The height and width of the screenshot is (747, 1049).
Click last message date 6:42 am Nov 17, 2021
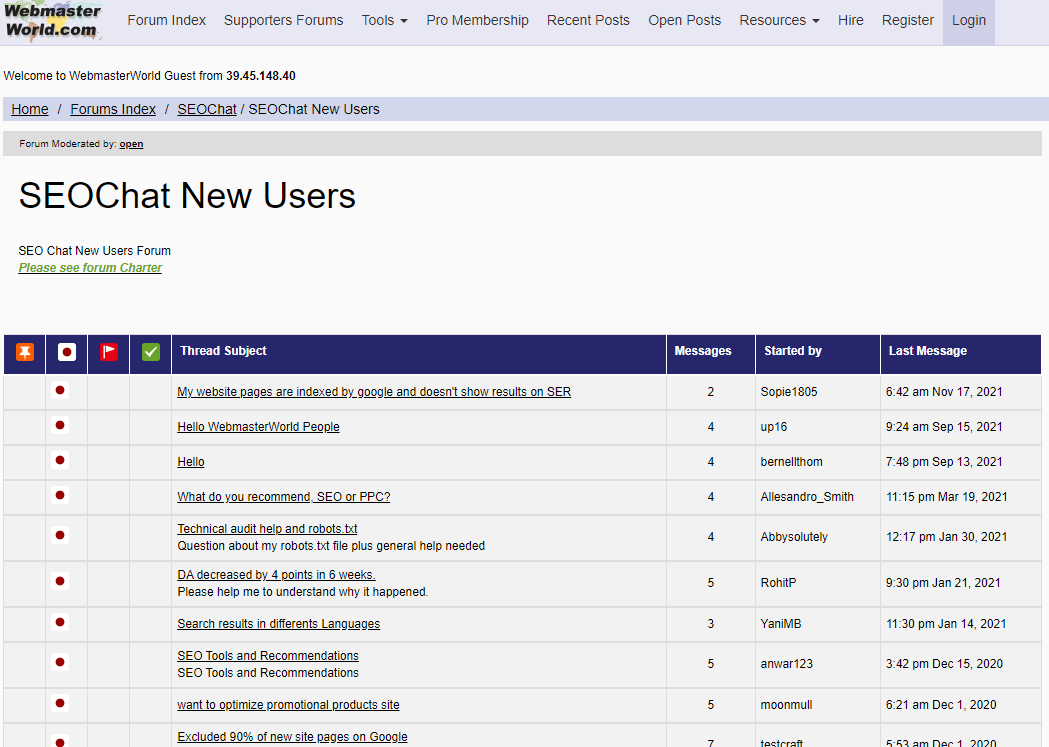(x=944, y=392)
